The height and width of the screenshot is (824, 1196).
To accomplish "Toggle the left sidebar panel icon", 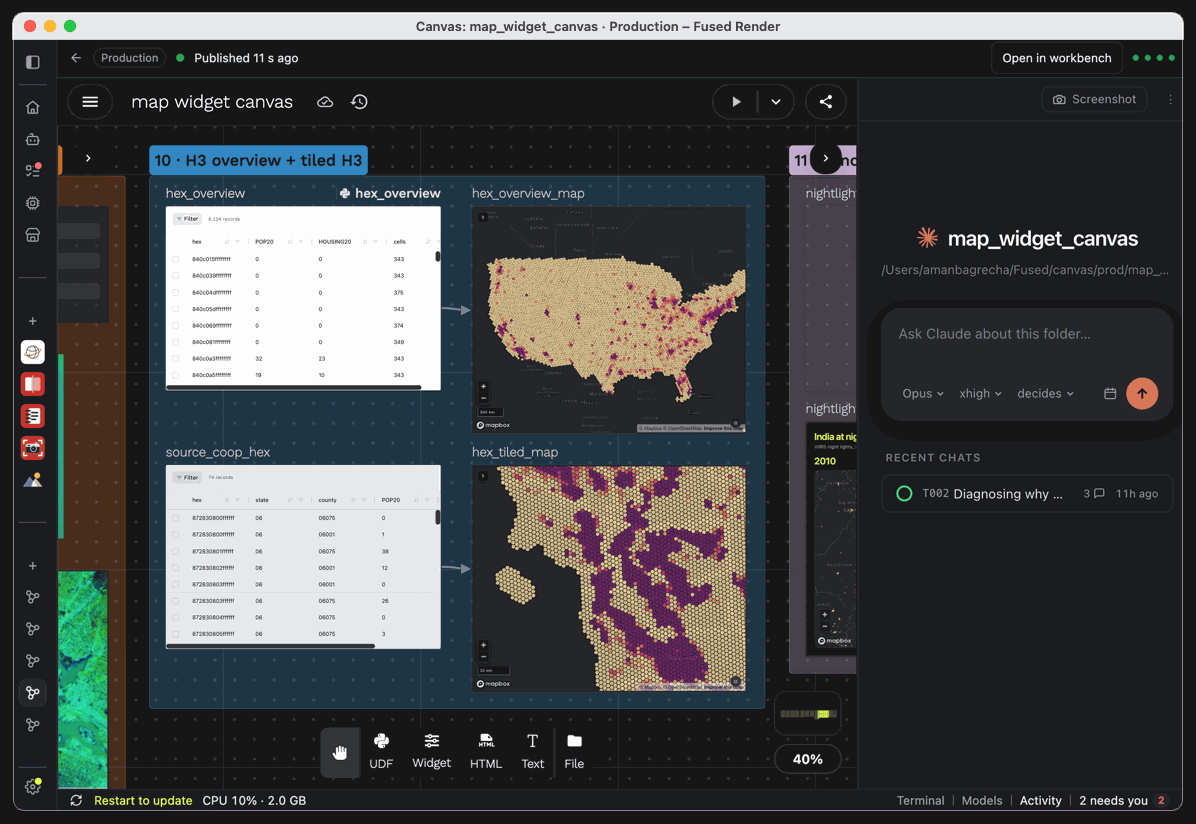I will (33, 62).
